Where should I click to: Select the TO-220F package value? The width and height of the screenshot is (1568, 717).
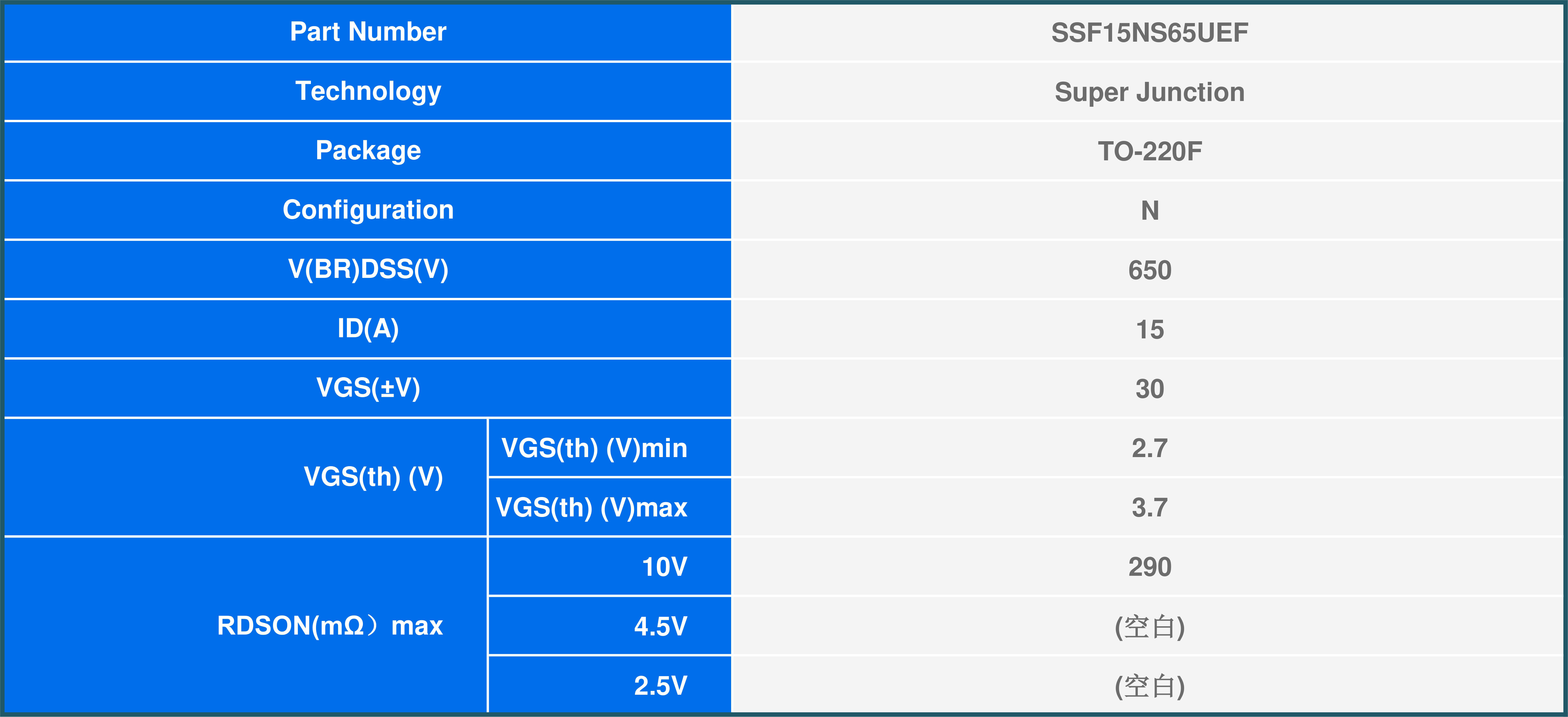point(1149,152)
